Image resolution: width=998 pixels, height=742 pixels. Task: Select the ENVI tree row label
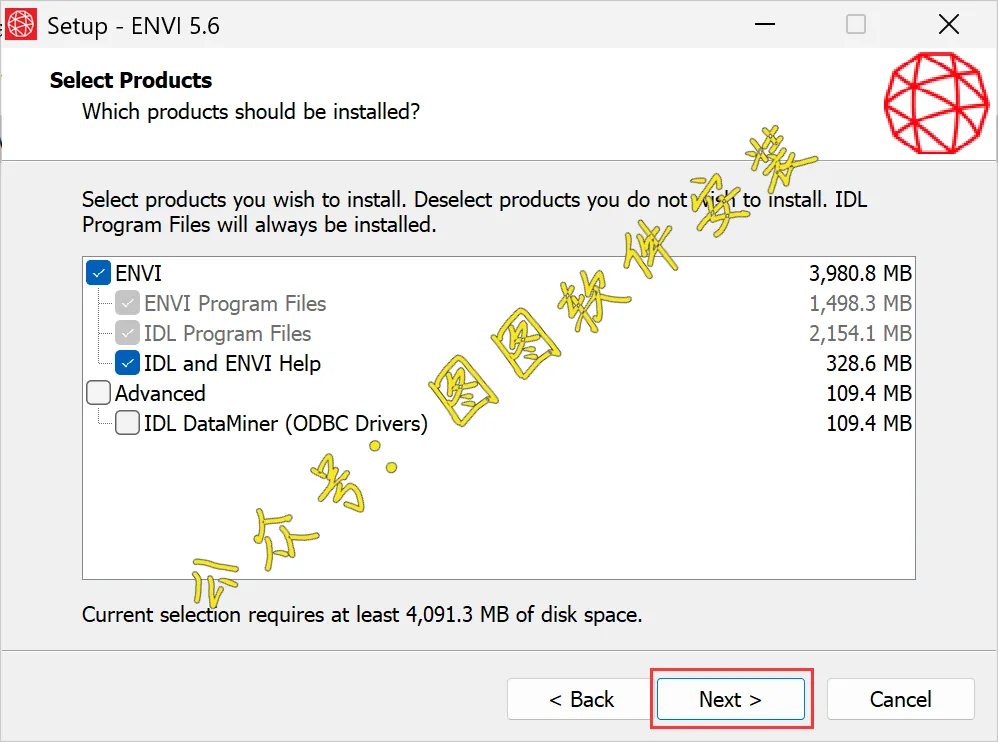click(x=138, y=273)
